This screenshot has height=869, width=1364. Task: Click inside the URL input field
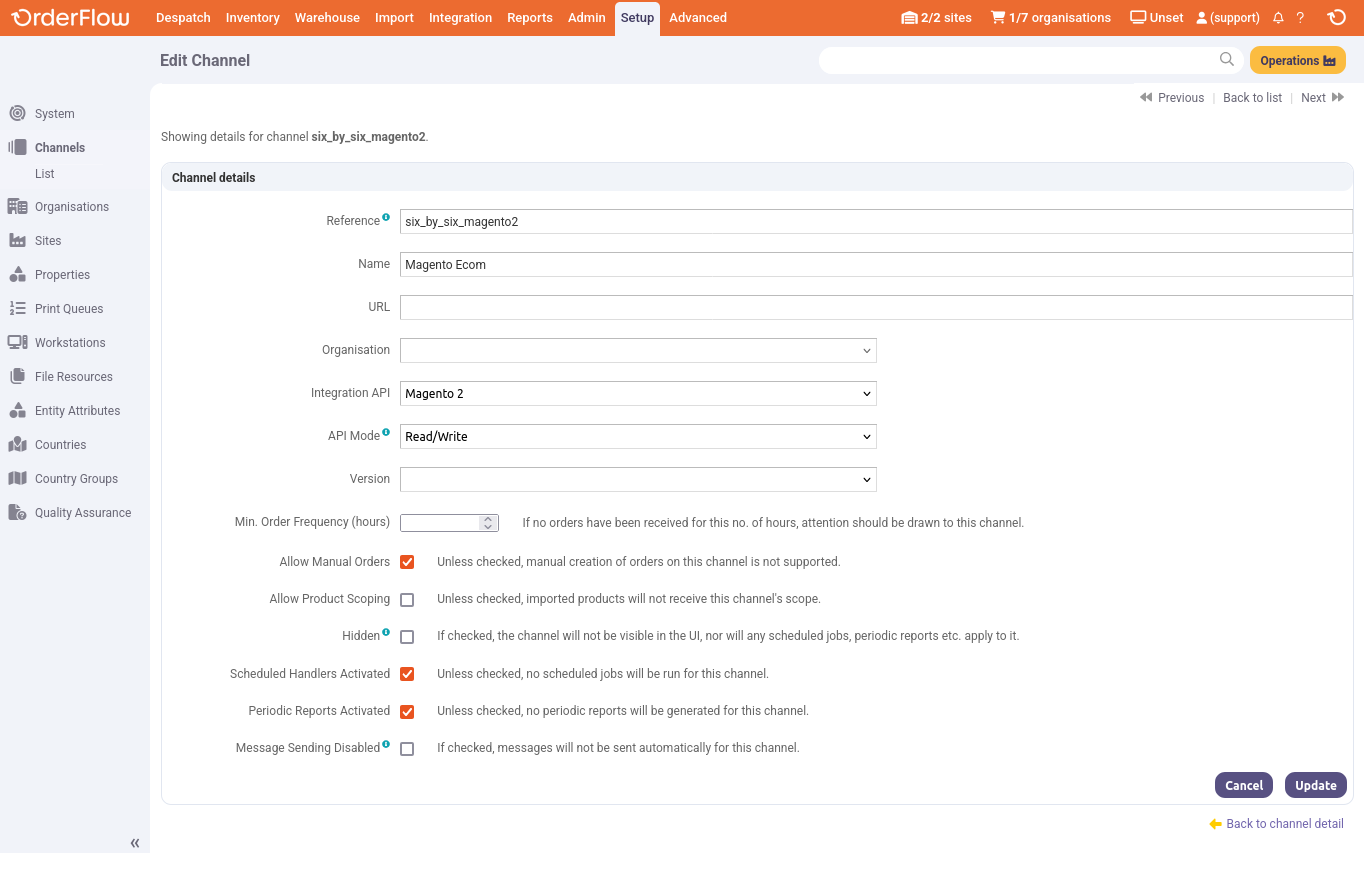point(700,307)
